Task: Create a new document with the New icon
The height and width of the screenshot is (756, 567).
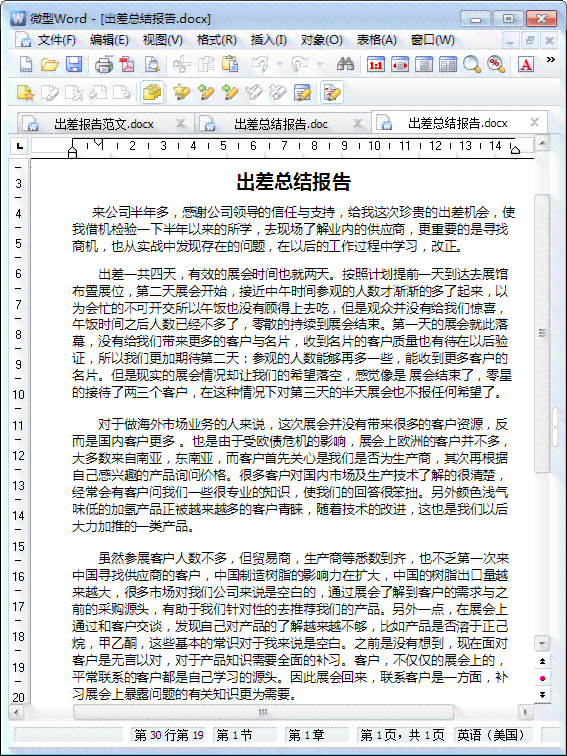Action: 25,64
